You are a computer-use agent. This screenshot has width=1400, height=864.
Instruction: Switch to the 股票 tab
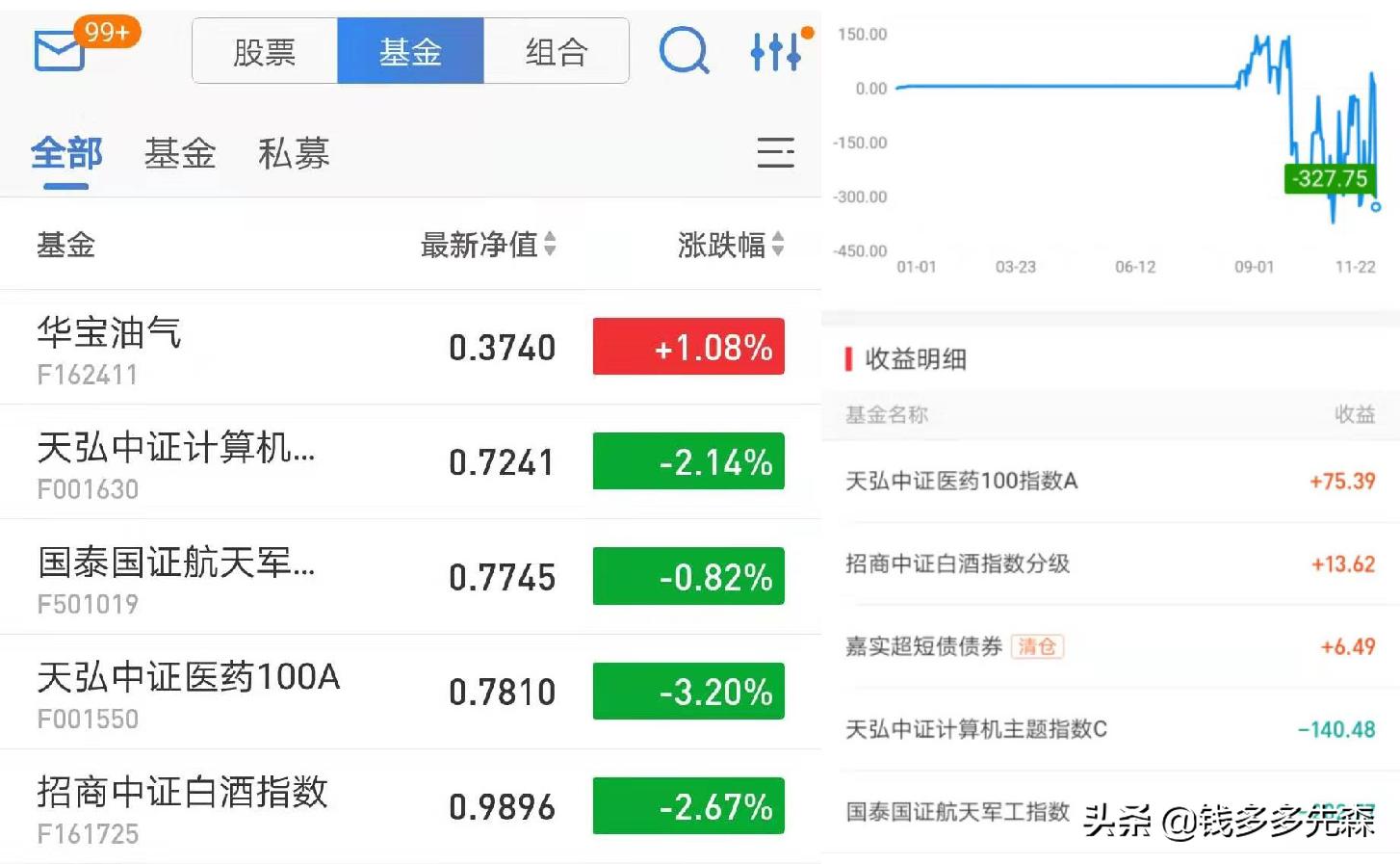point(264,51)
